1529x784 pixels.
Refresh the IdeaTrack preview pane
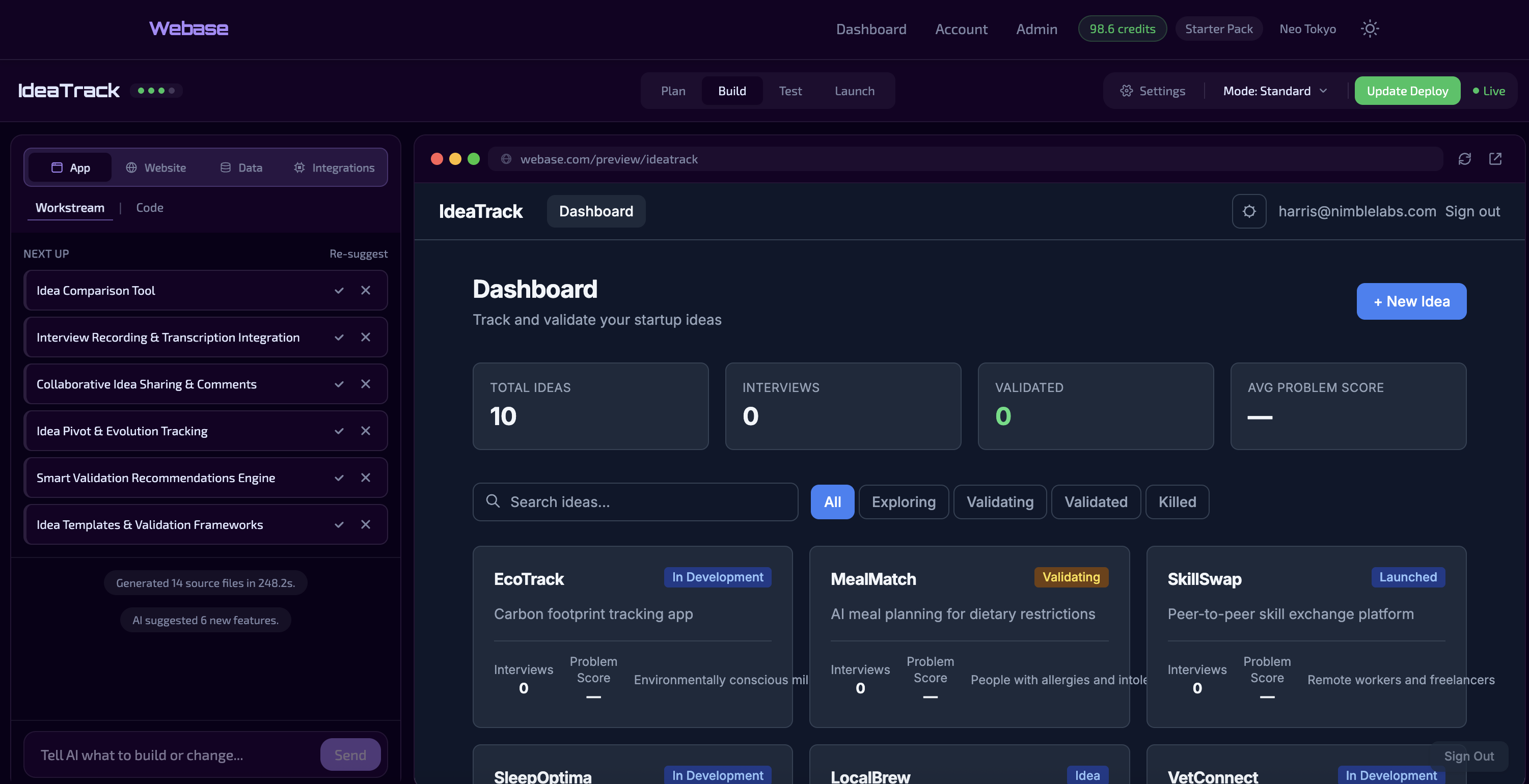(1465, 159)
